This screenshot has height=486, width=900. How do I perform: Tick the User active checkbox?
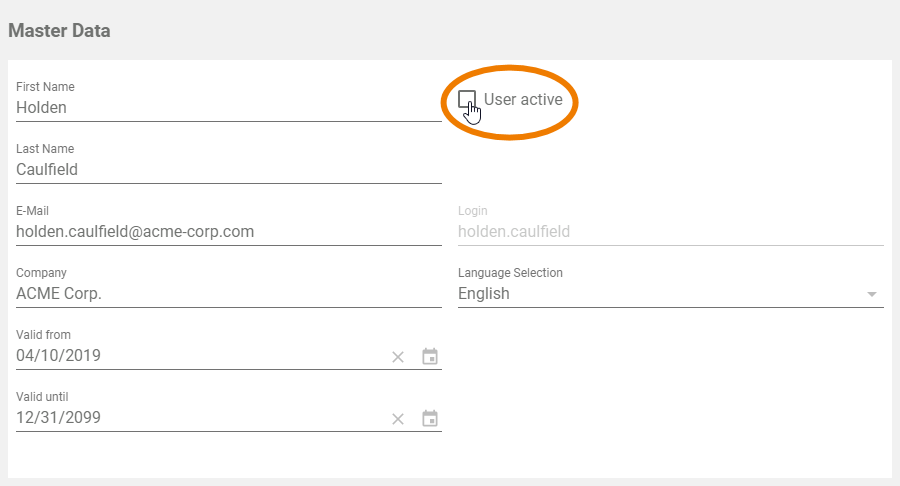pyautogui.click(x=467, y=99)
